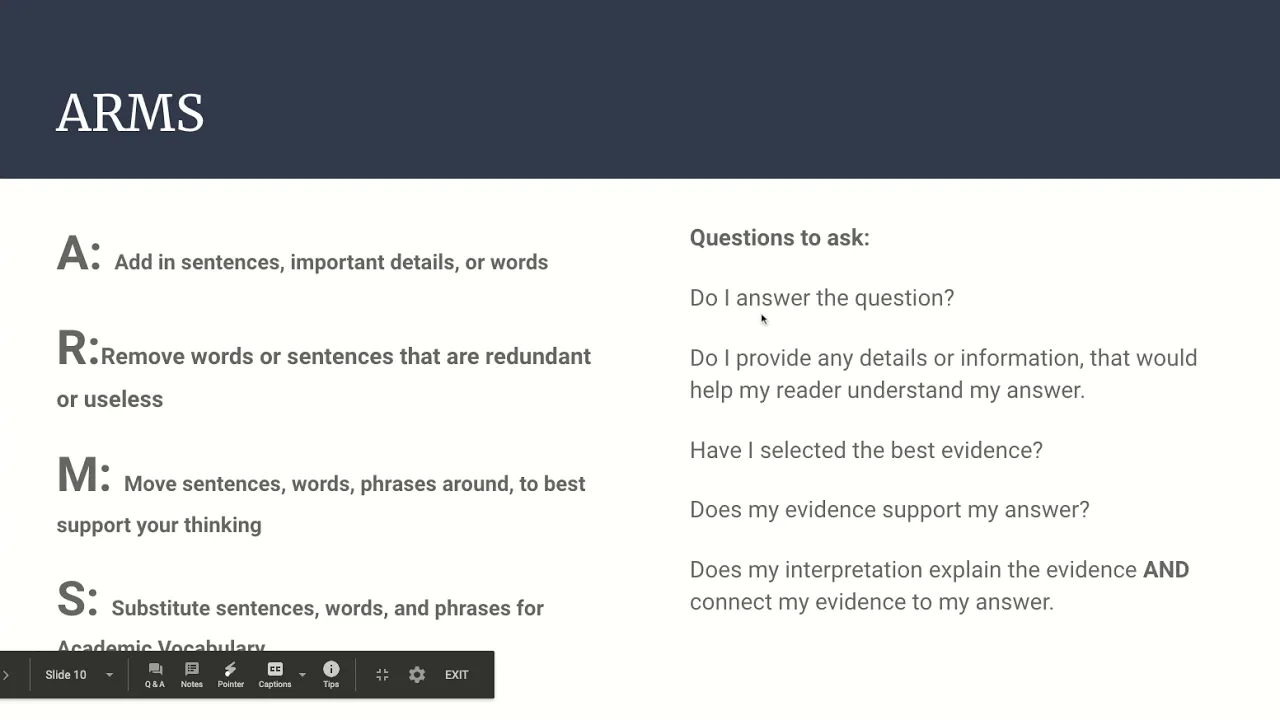1280x720 pixels.
Task: Click 'Have I selected the best evidence?' line
Action: pos(866,450)
